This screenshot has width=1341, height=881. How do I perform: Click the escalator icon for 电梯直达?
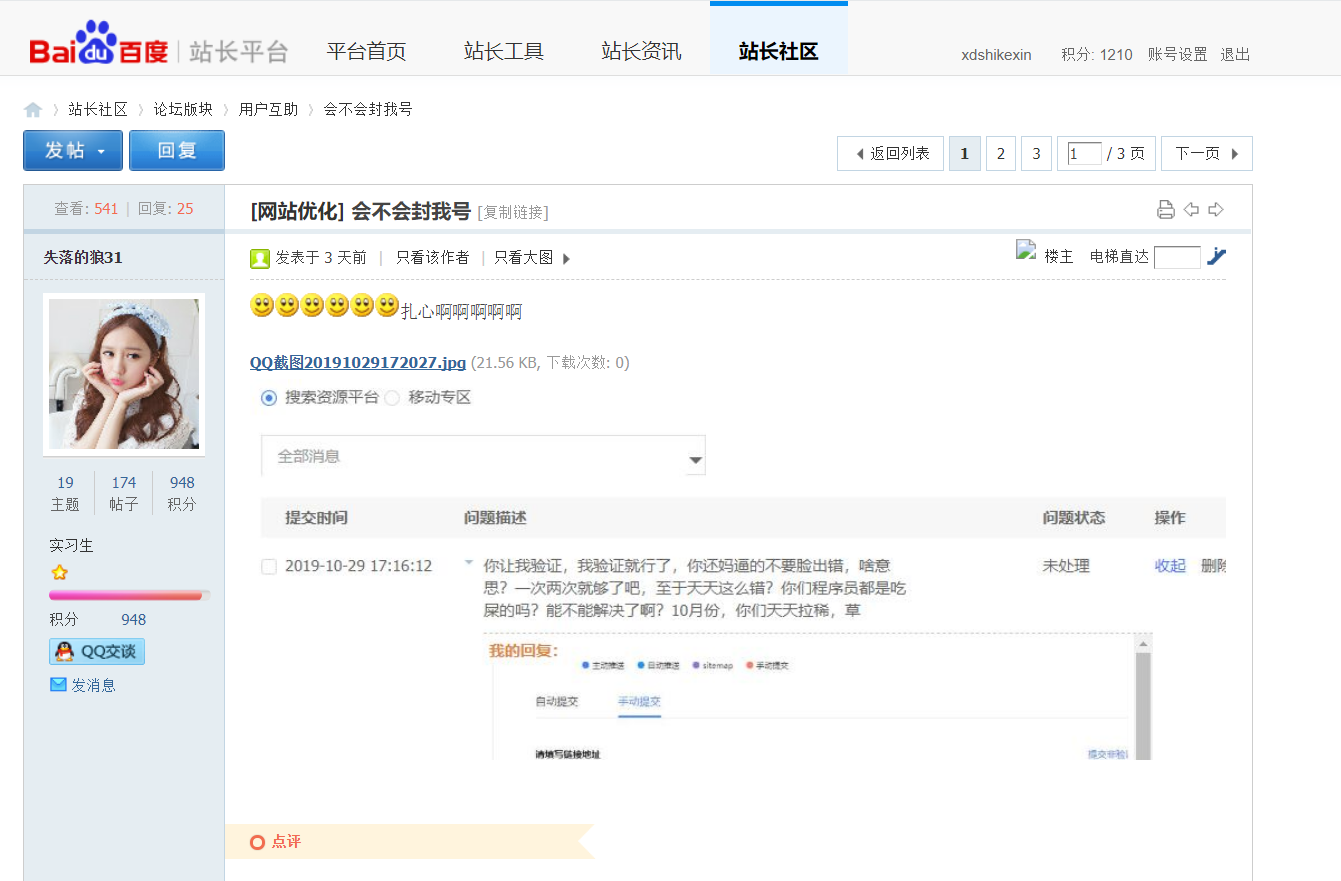1216,256
